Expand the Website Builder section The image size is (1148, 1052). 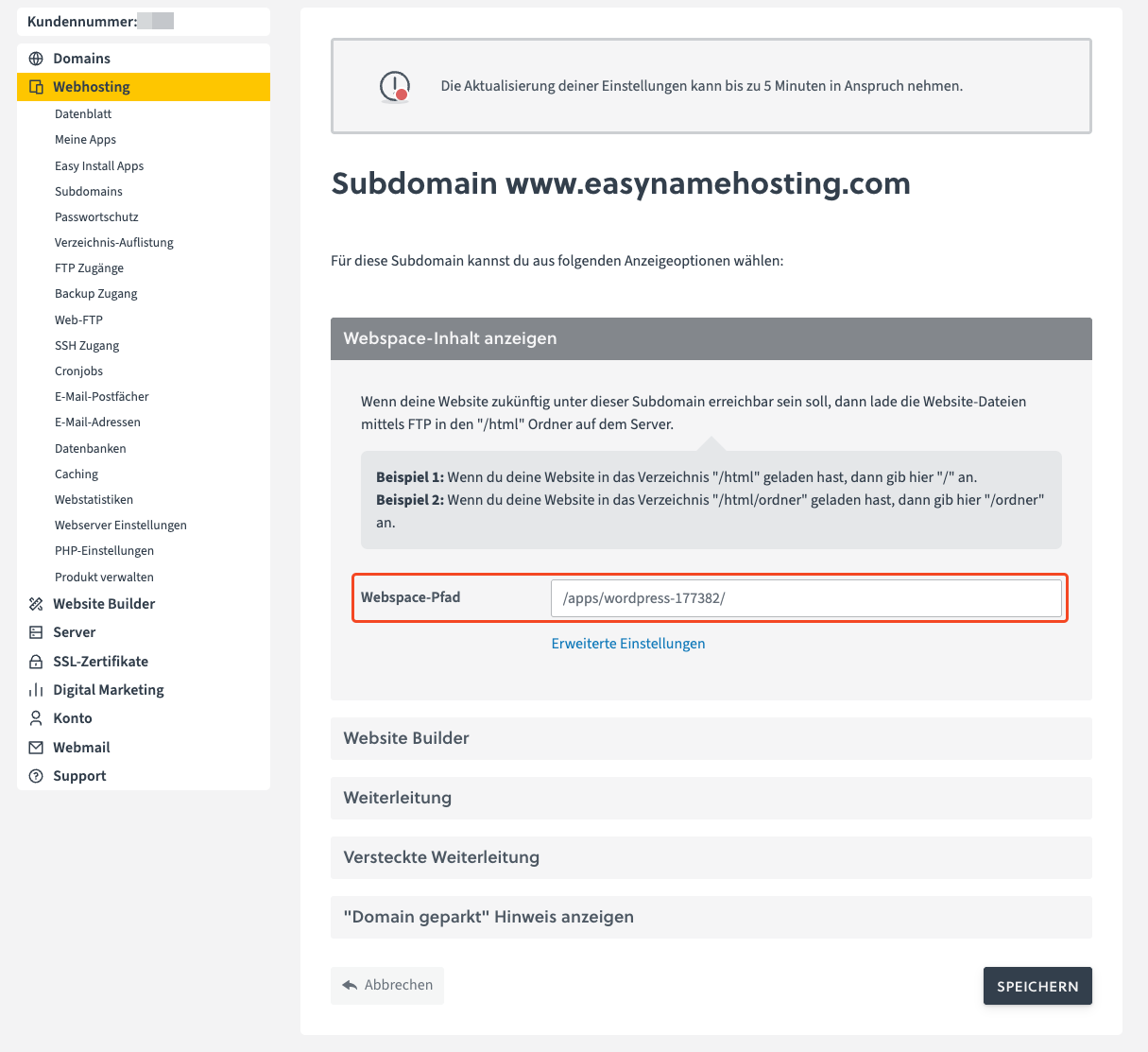[711, 738]
